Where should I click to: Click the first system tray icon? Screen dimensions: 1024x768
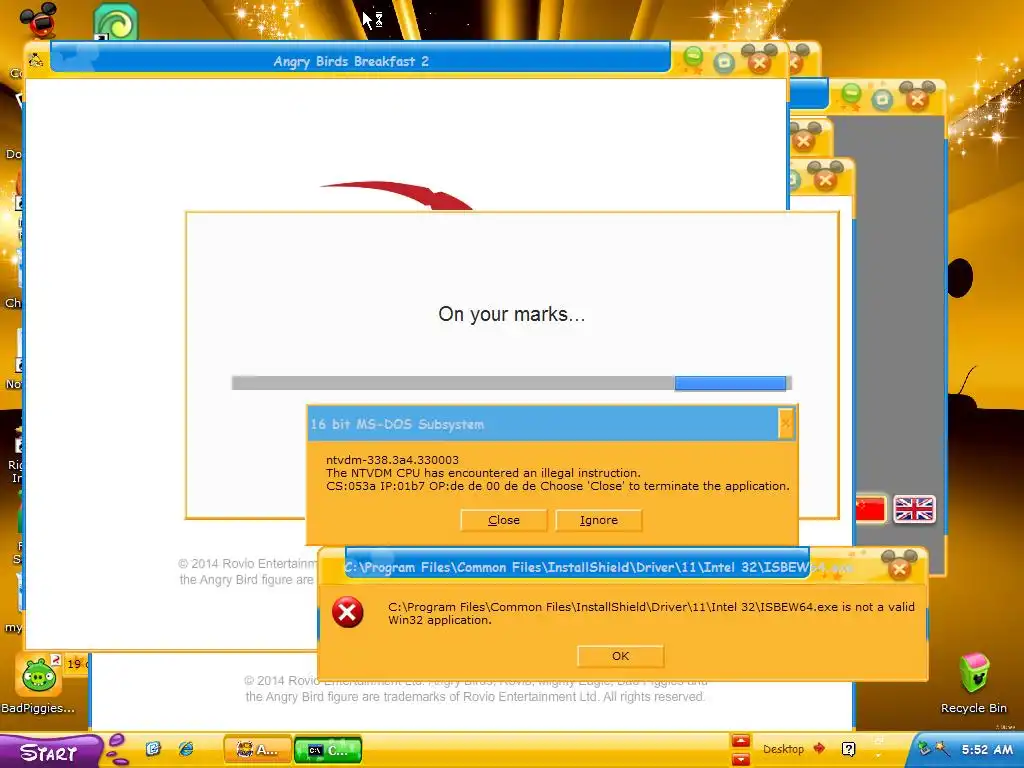pyautogui.click(x=923, y=748)
